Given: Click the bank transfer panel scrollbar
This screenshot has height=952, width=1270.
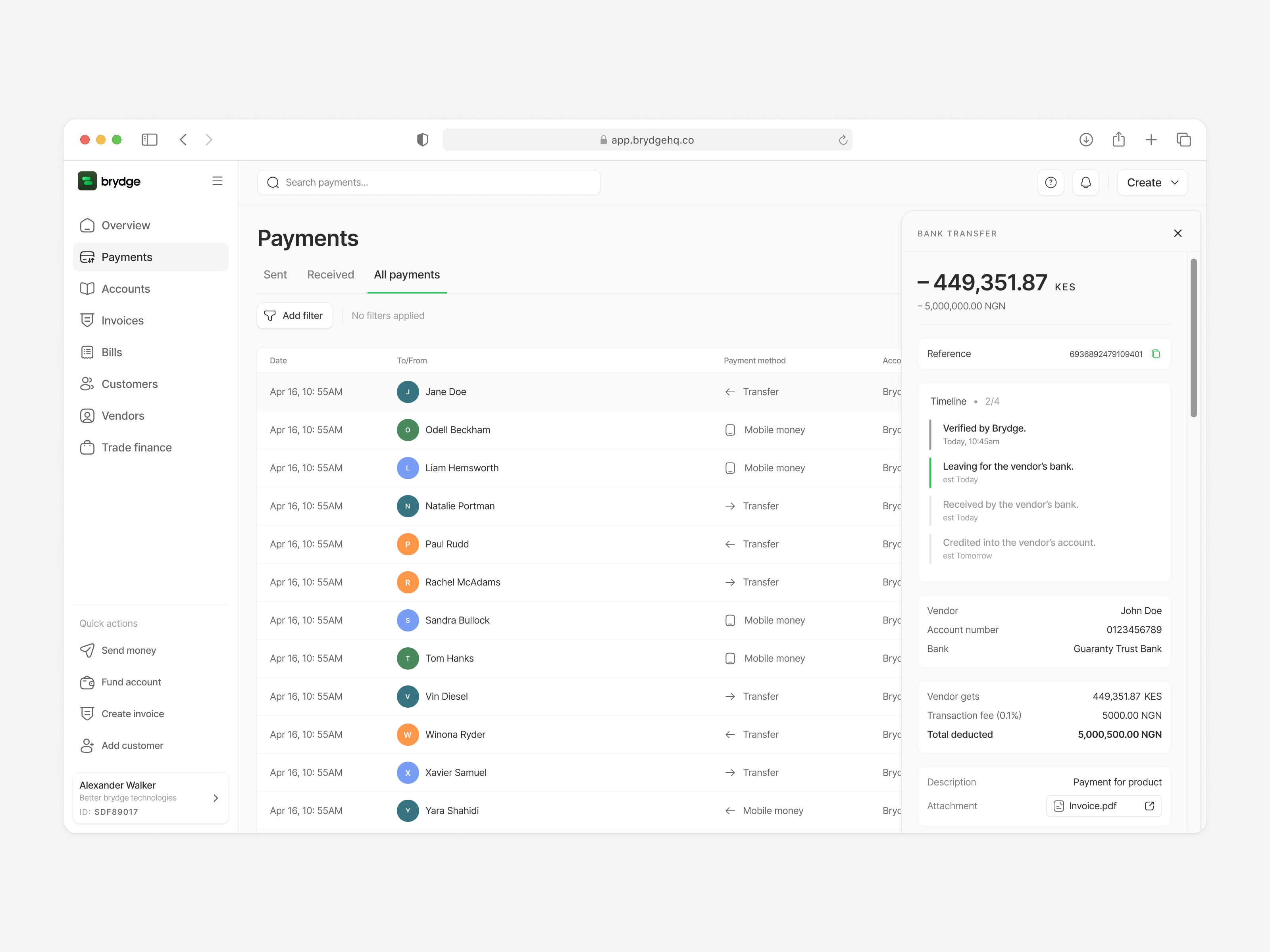Looking at the screenshot, I should tap(1193, 338).
